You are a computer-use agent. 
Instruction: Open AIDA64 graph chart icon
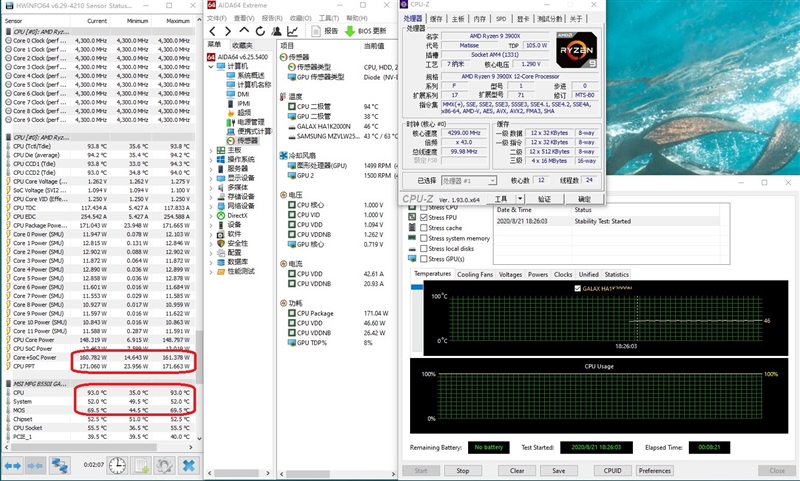[x=292, y=31]
